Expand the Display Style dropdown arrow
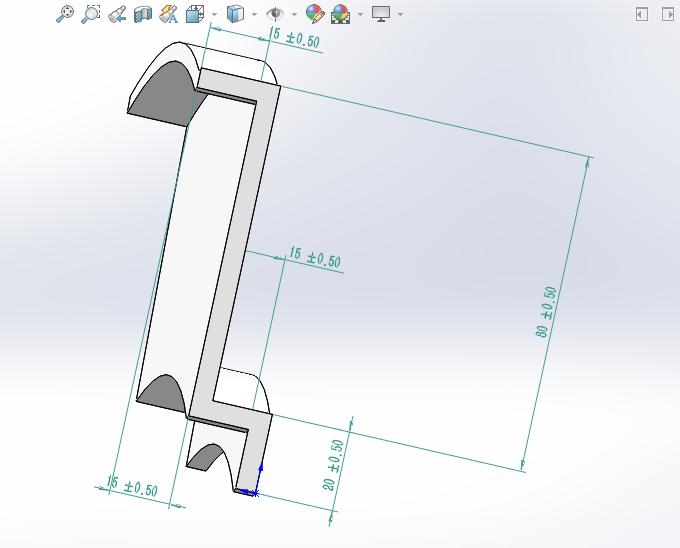Image resolution: width=680 pixels, height=548 pixels. pyautogui.click(x=254, y=14)
